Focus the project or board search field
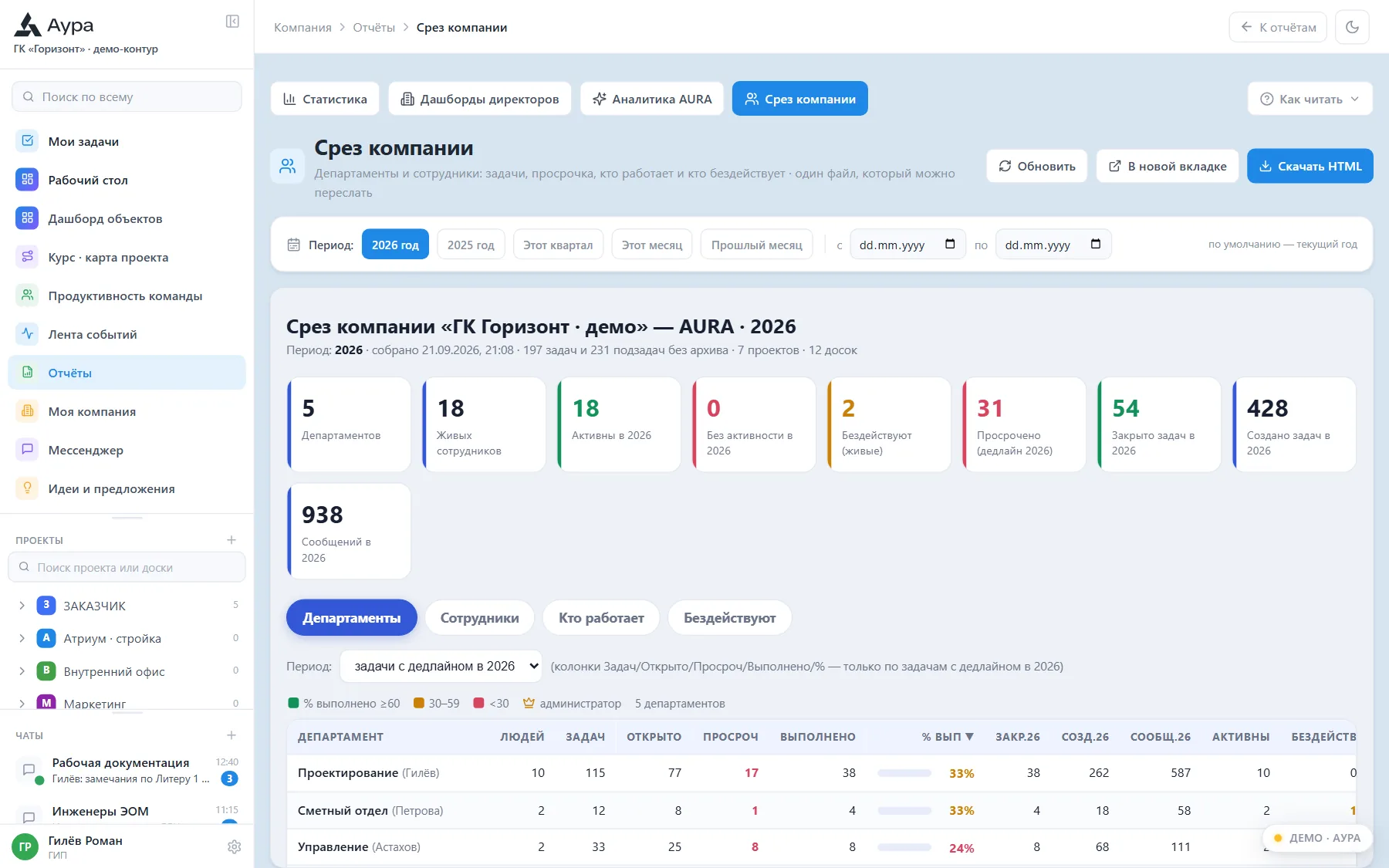1389x868 pixels. (x=127, y=567)
